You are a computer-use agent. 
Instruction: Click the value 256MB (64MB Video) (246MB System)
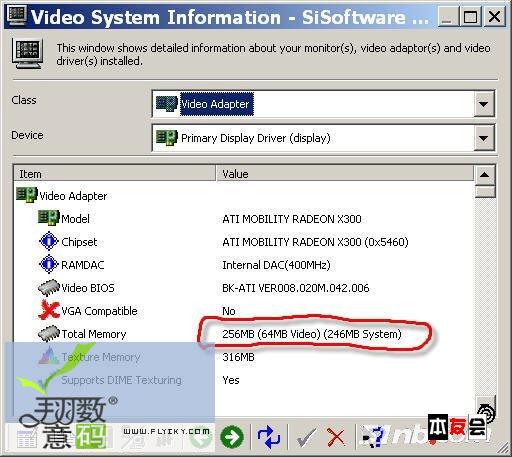coord(312,334)
